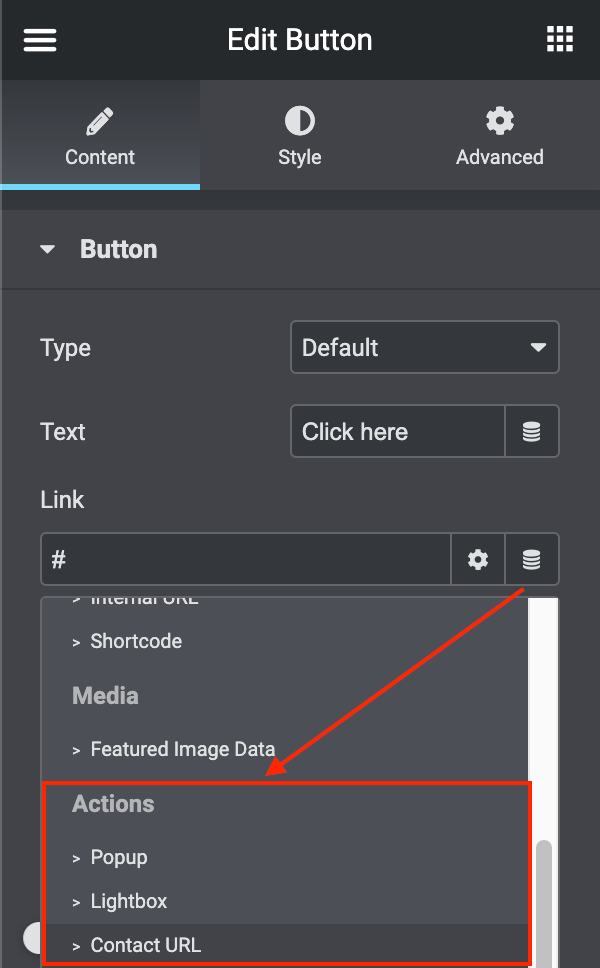Choose the Contact URL action
This screenshot has width=600, height=968.
click(145, 945)
